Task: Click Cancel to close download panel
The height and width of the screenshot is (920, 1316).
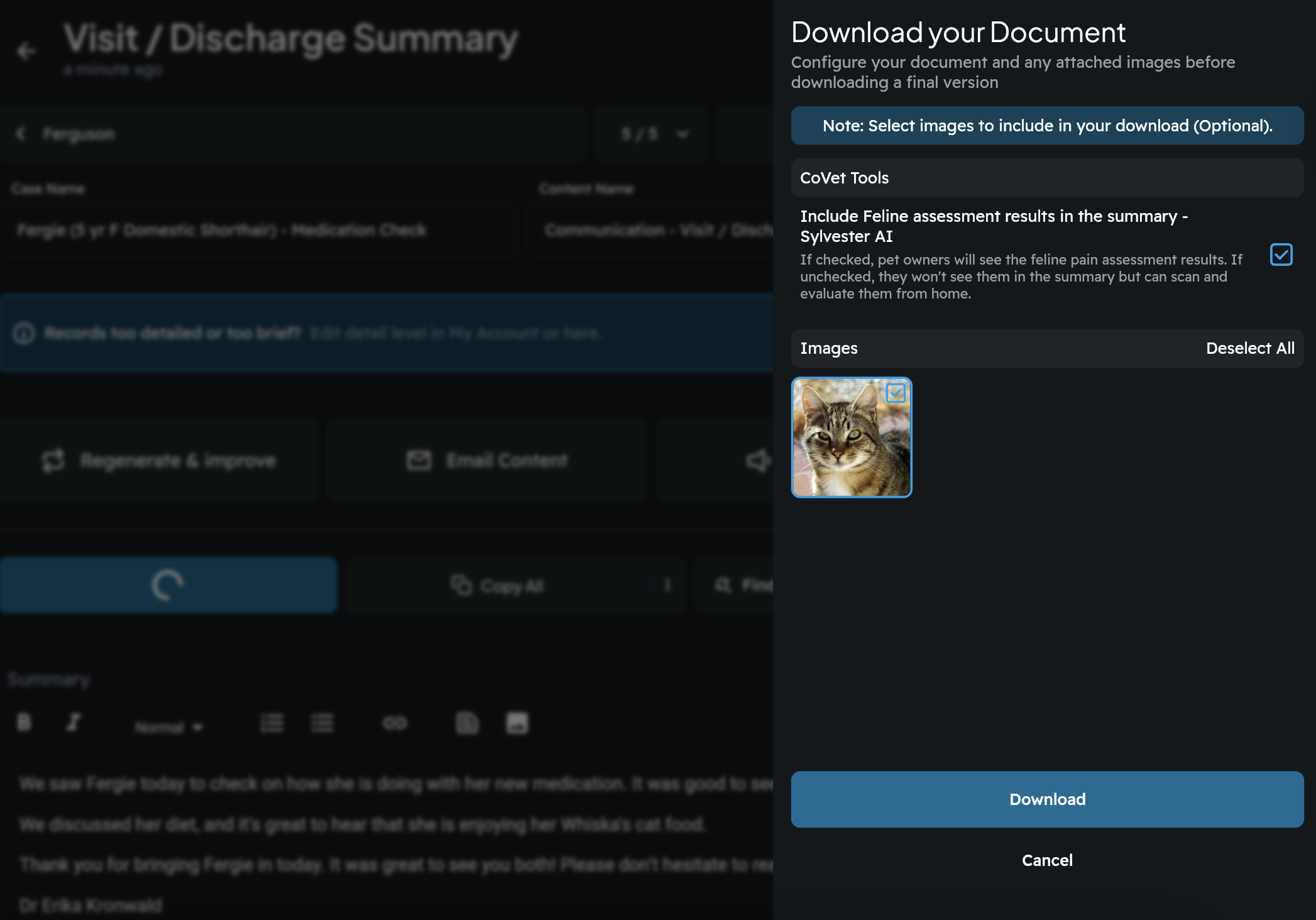Action: click(x=1047, y=860)
